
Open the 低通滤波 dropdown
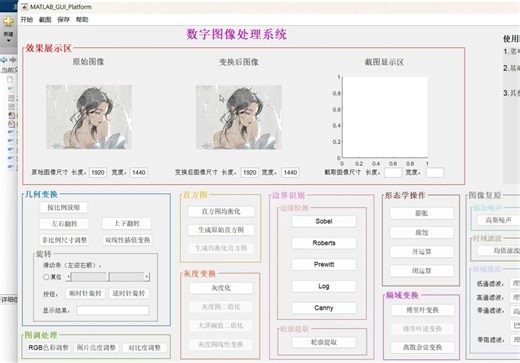coord(515,284)
